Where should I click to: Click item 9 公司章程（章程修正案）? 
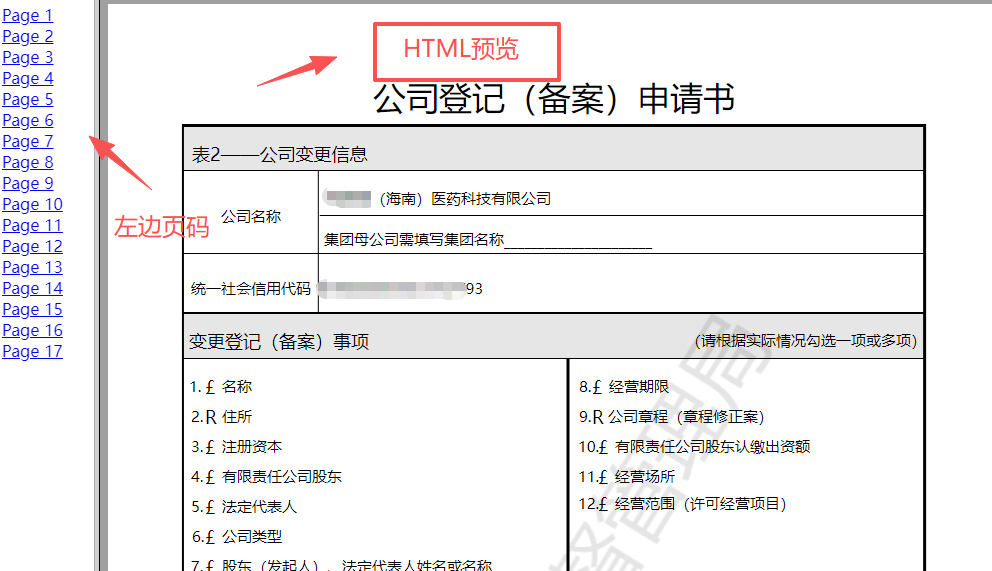(x=672, y=417)
